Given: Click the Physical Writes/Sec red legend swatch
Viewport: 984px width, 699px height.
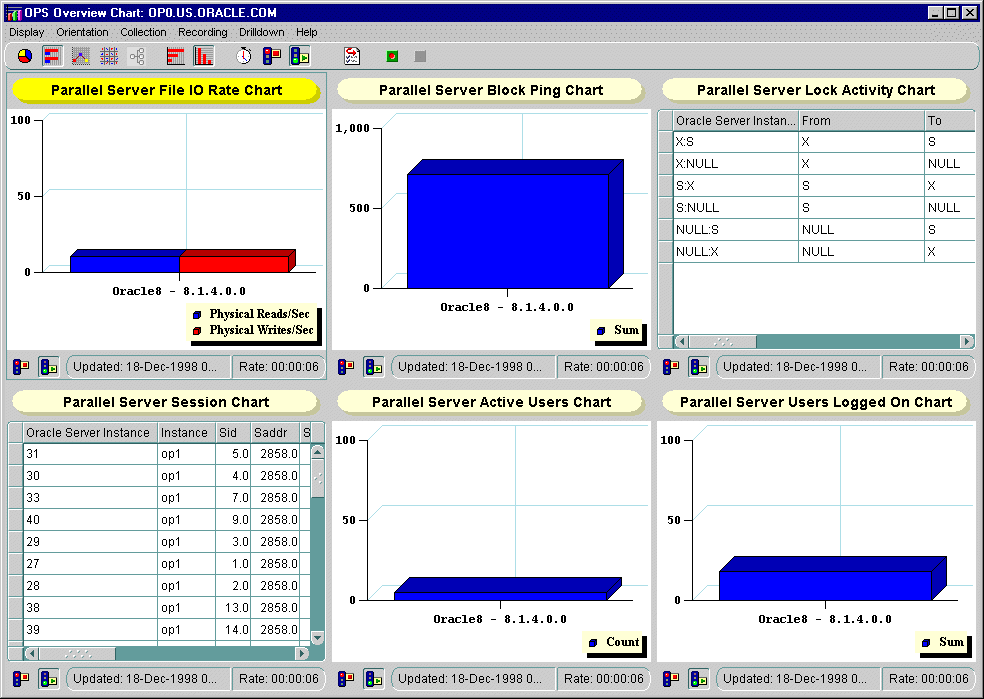Looking at the screenshot, I should pos(197,331).
